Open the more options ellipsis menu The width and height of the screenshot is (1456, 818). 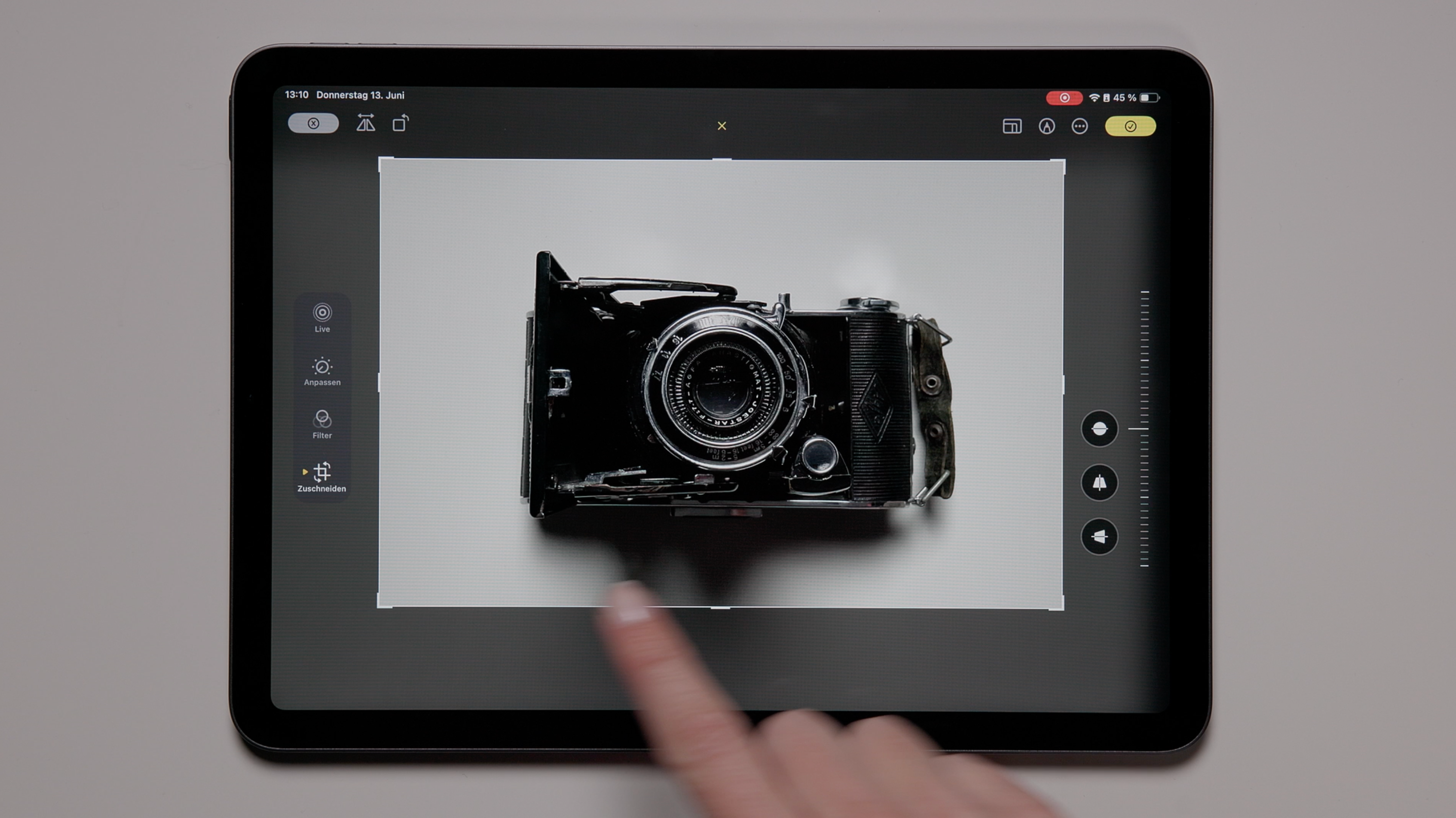pos(1079,126)
